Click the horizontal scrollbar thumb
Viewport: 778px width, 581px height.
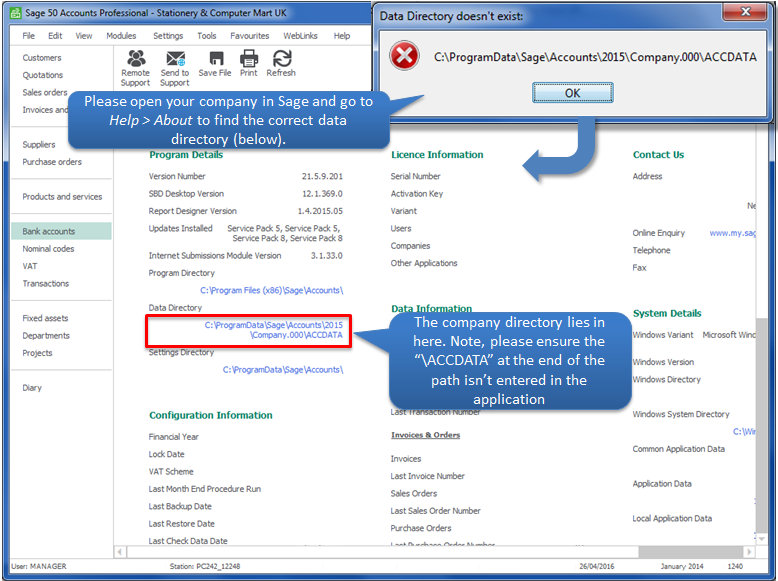691,552
